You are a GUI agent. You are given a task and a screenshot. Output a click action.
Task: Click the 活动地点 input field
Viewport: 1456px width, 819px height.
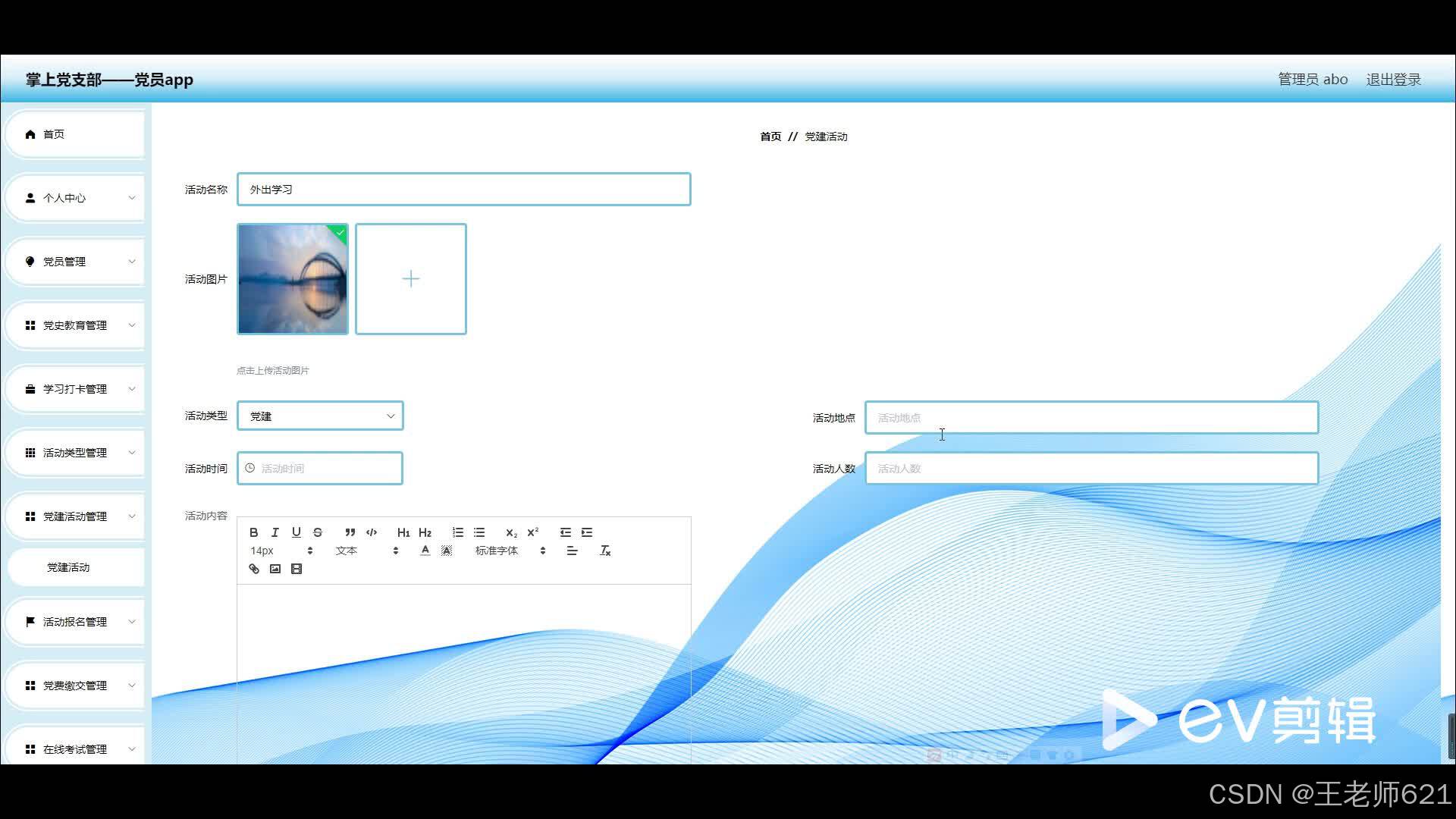pos(1090,418)
